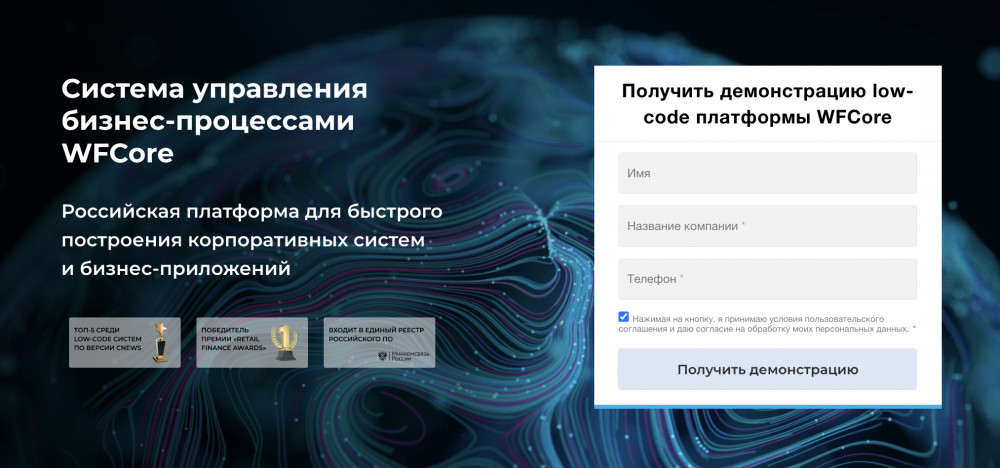Viewport: 1000px width, 468px height.
Task: Click the consent text about пользовательского соглашения
Action: click(765, 323)
